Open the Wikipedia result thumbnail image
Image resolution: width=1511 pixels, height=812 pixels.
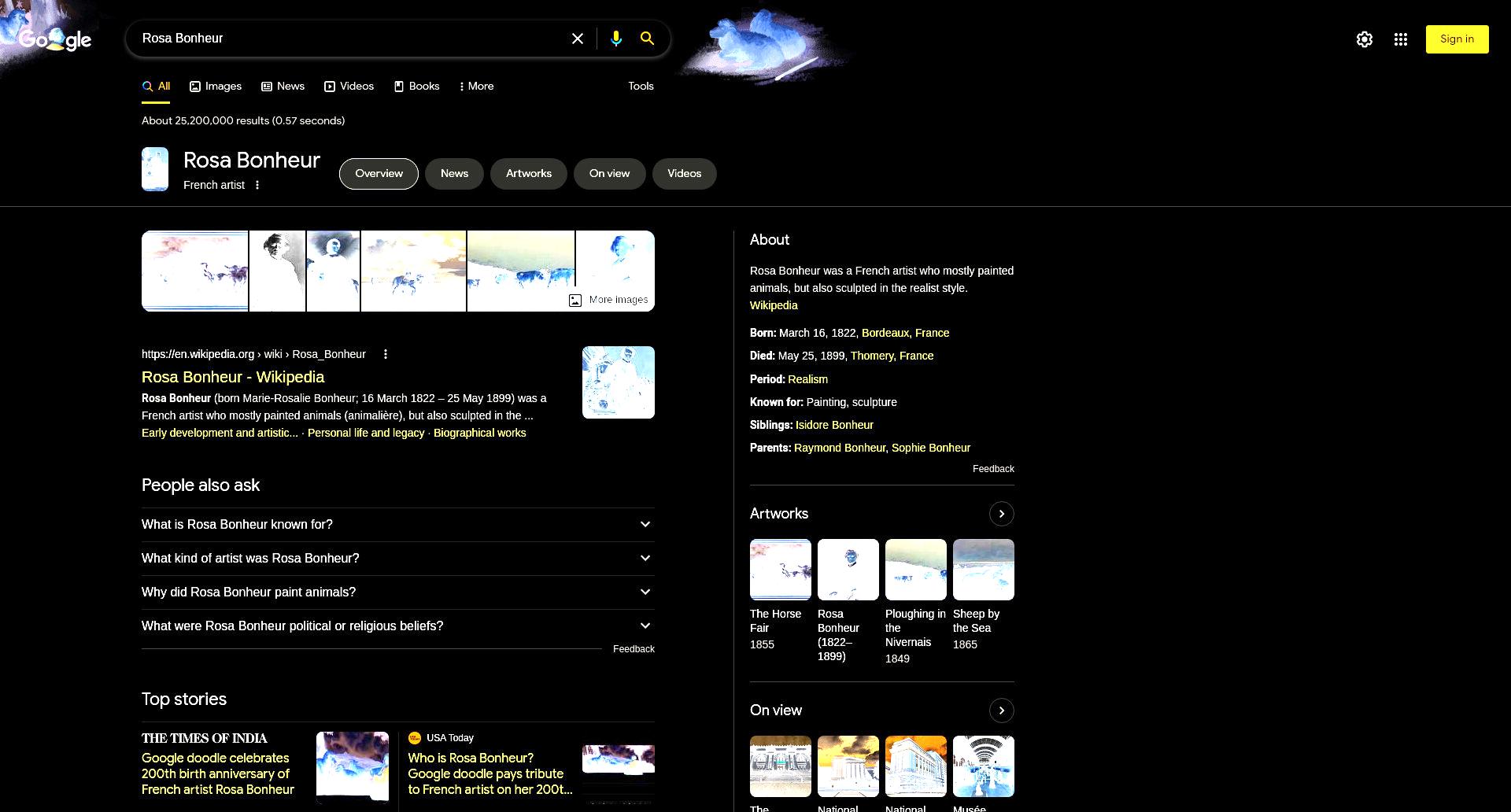[619, 382]
